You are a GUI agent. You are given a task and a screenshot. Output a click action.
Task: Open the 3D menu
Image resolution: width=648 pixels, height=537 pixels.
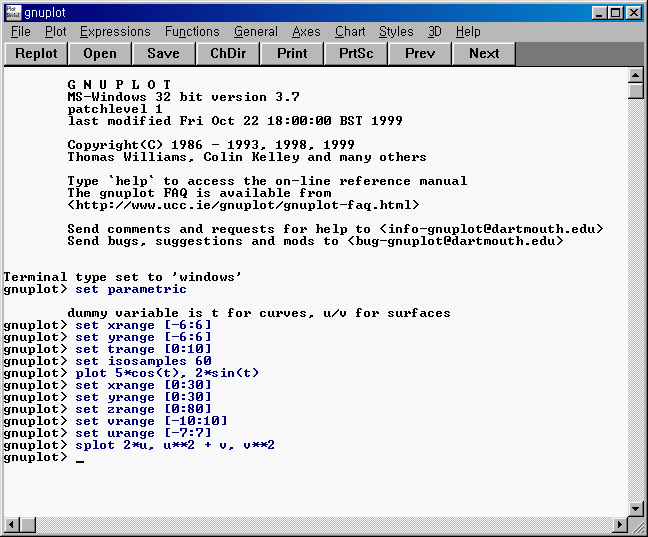(x=434, y=32)
